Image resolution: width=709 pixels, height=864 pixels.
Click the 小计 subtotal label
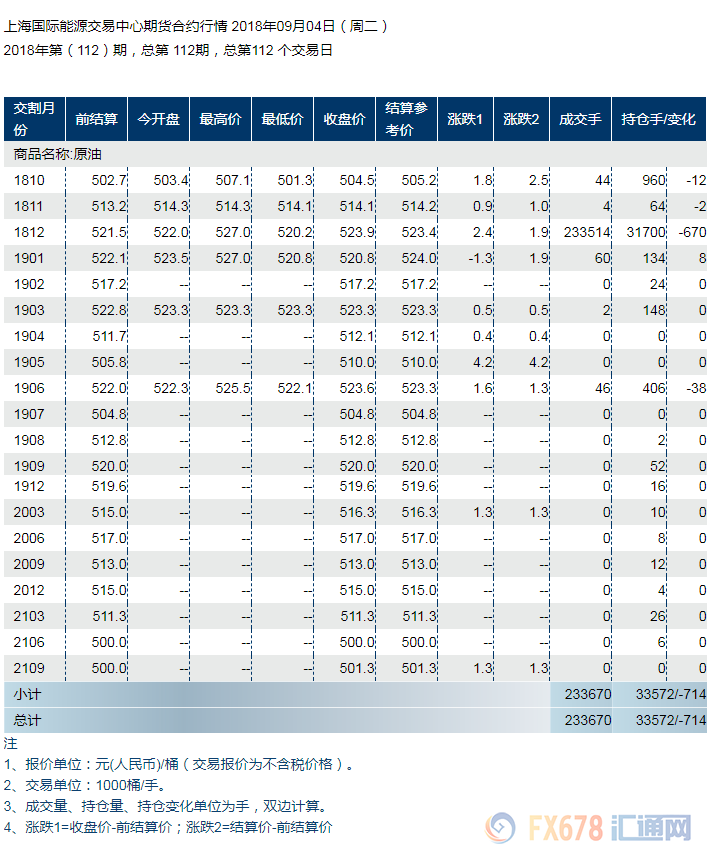pyautogui.click(x=27, y=694)
